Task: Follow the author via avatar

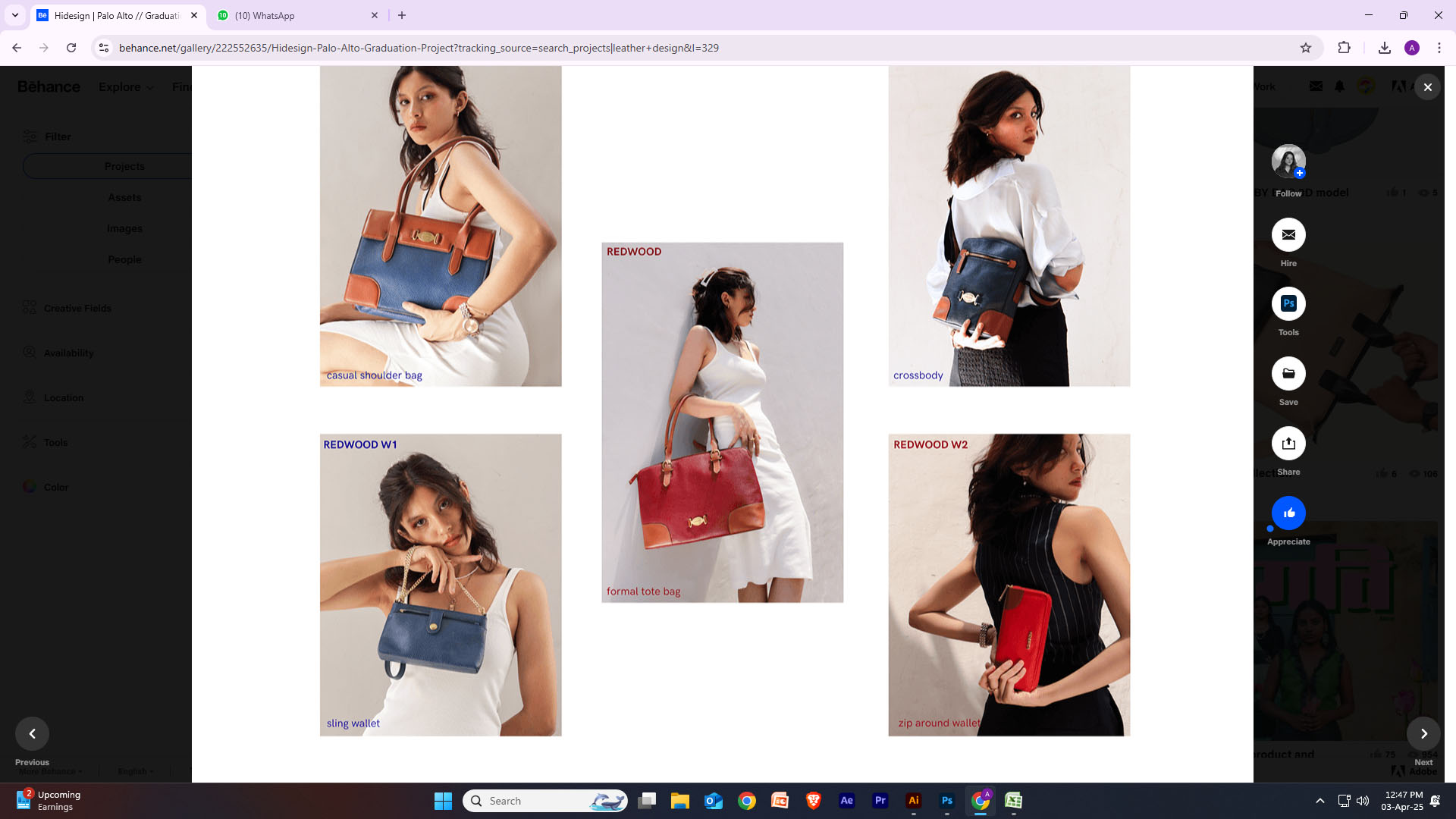Action: coord(1288,162)
